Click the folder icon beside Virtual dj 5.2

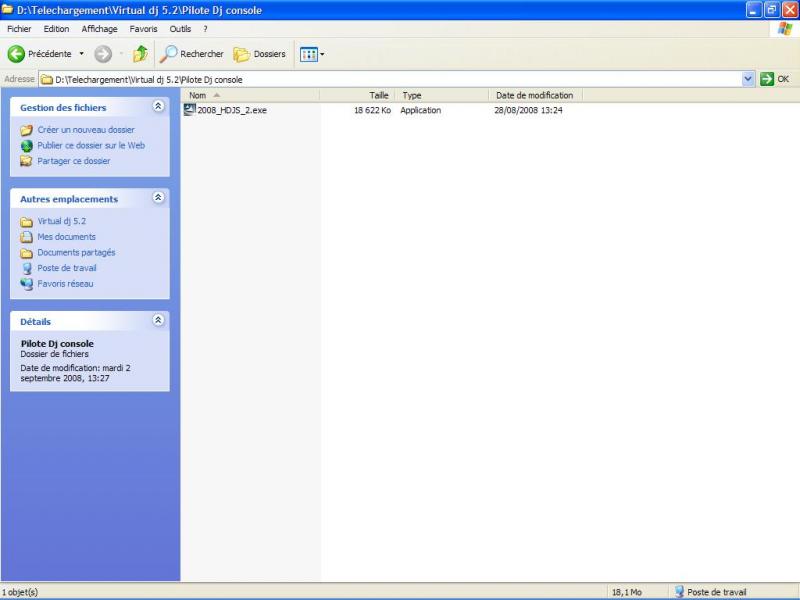click(27, 221)
